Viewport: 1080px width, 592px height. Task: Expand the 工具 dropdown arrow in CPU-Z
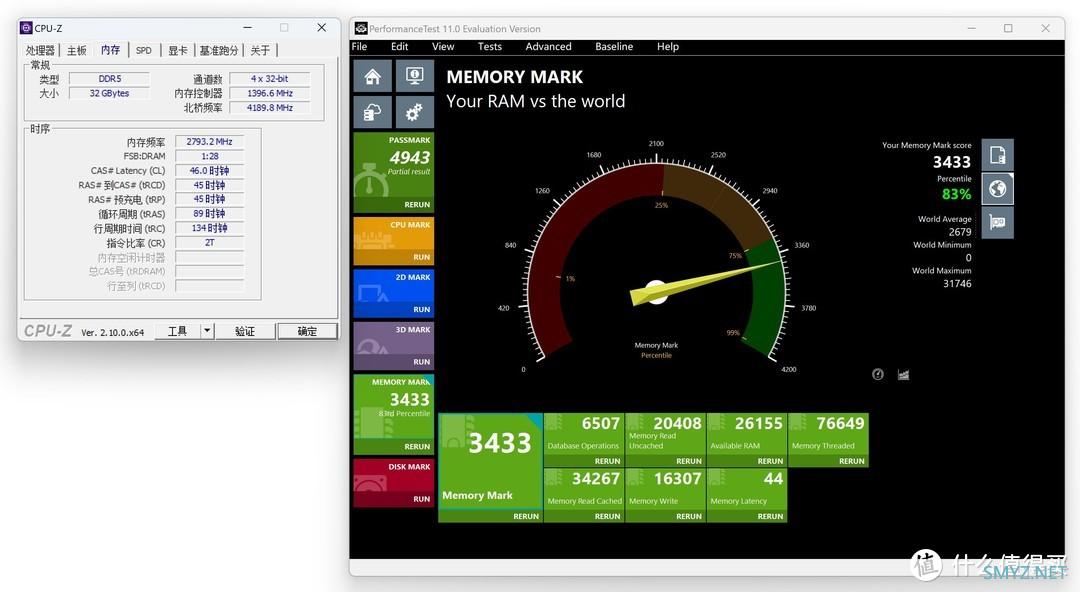click(x=207, y=331)
